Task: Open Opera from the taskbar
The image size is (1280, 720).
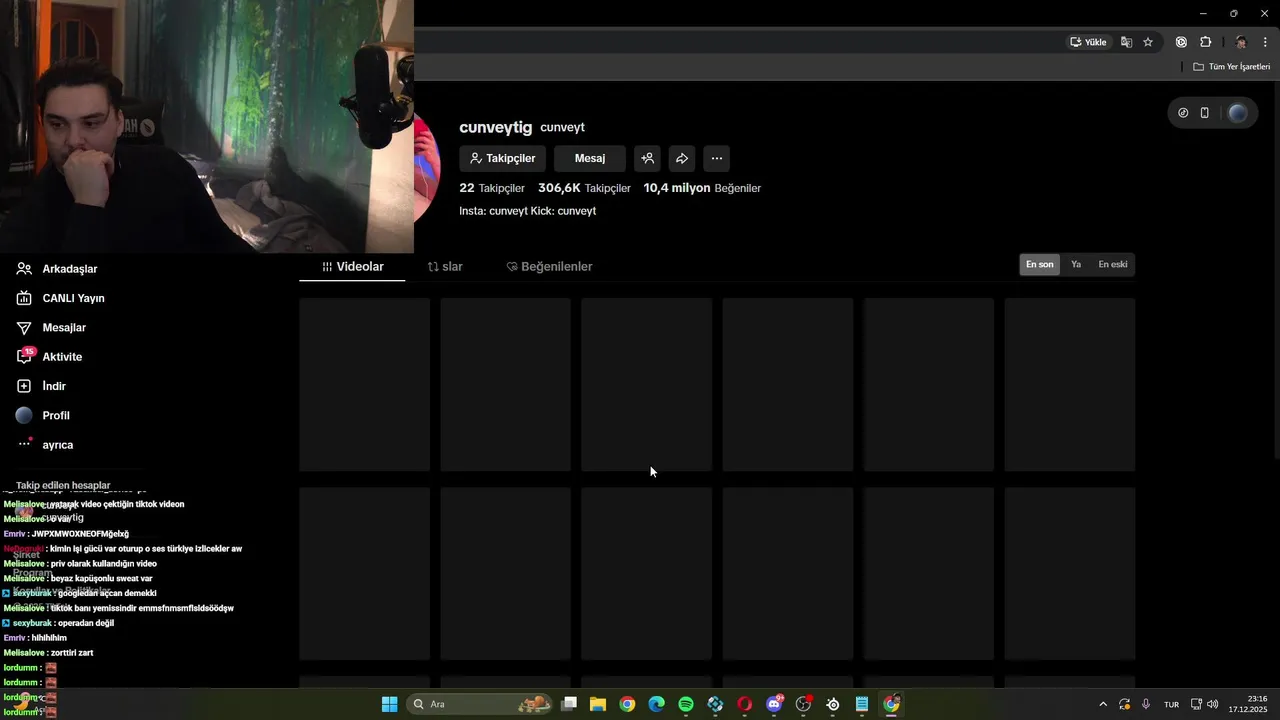Action: click(744, 704)
